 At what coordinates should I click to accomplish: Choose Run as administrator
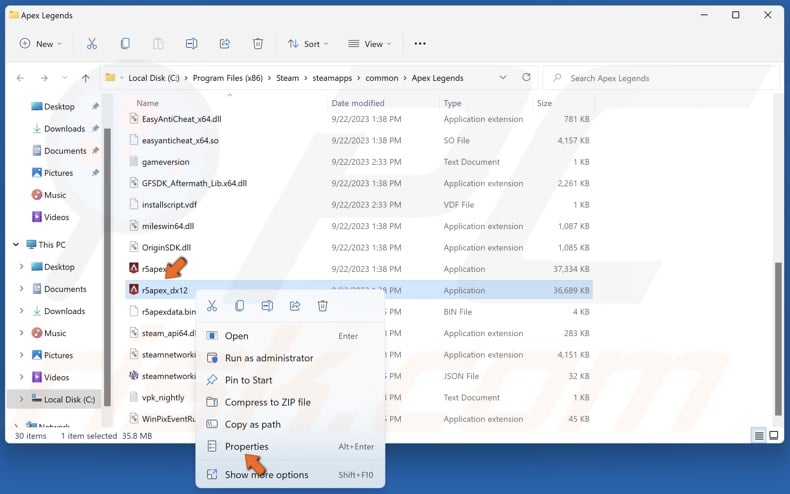coord(290,358)
